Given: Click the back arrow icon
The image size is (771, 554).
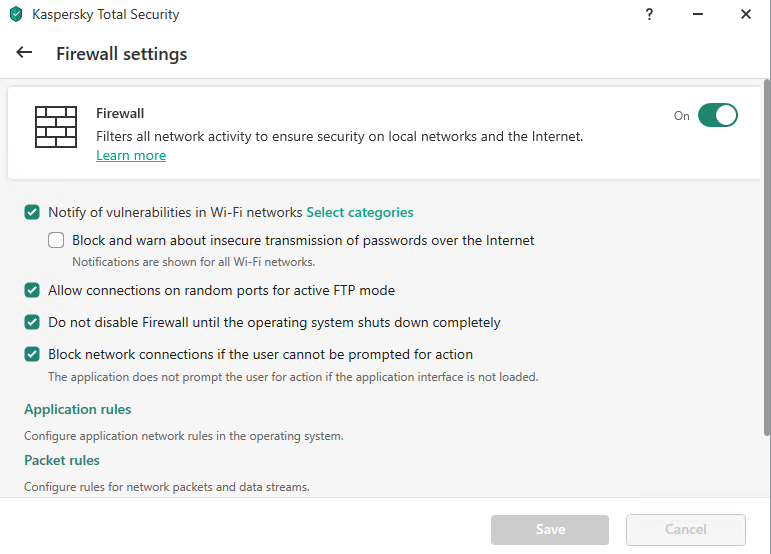Looking at the screenshot, I should click(x=25, y=53).
